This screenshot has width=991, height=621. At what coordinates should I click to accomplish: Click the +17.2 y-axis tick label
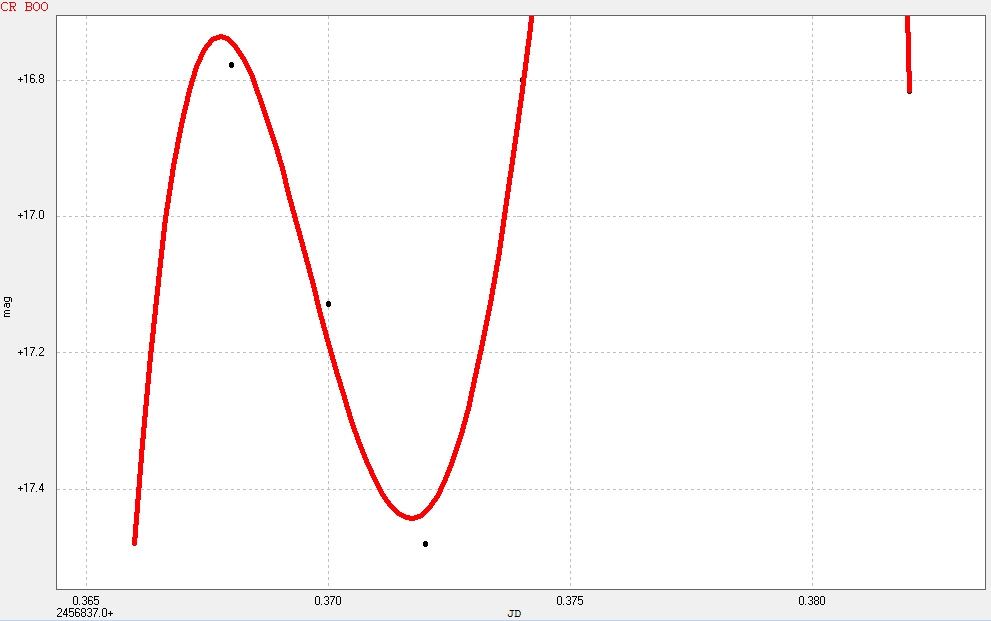click(x=31, y=353)
